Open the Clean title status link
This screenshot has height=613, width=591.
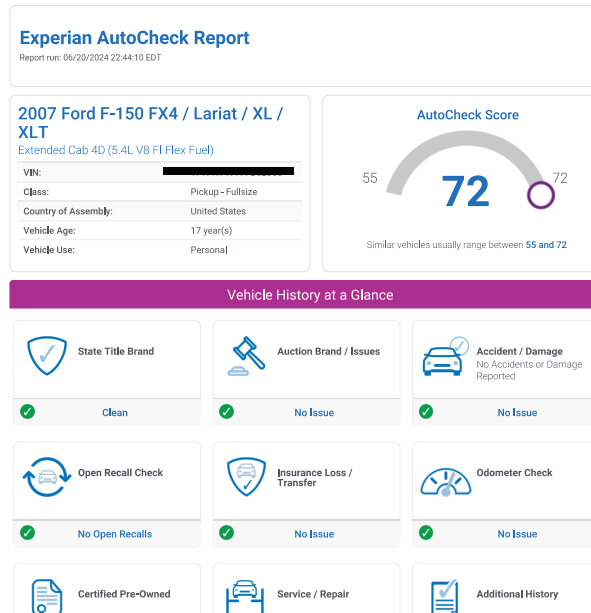115,412
